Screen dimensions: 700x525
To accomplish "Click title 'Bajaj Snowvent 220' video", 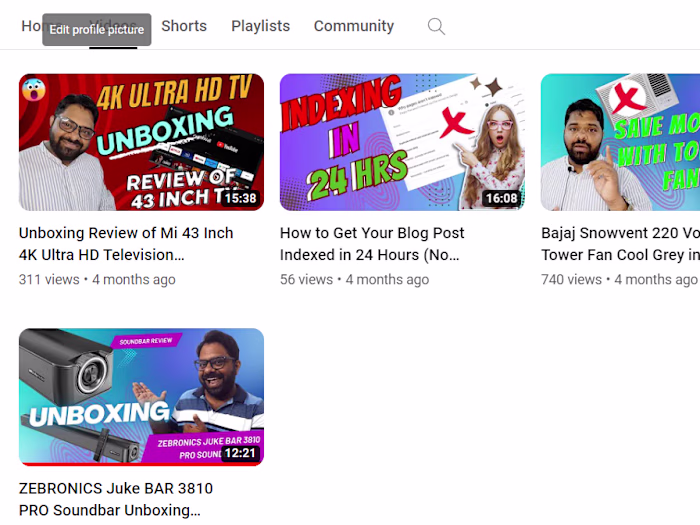I will (620, 244).
